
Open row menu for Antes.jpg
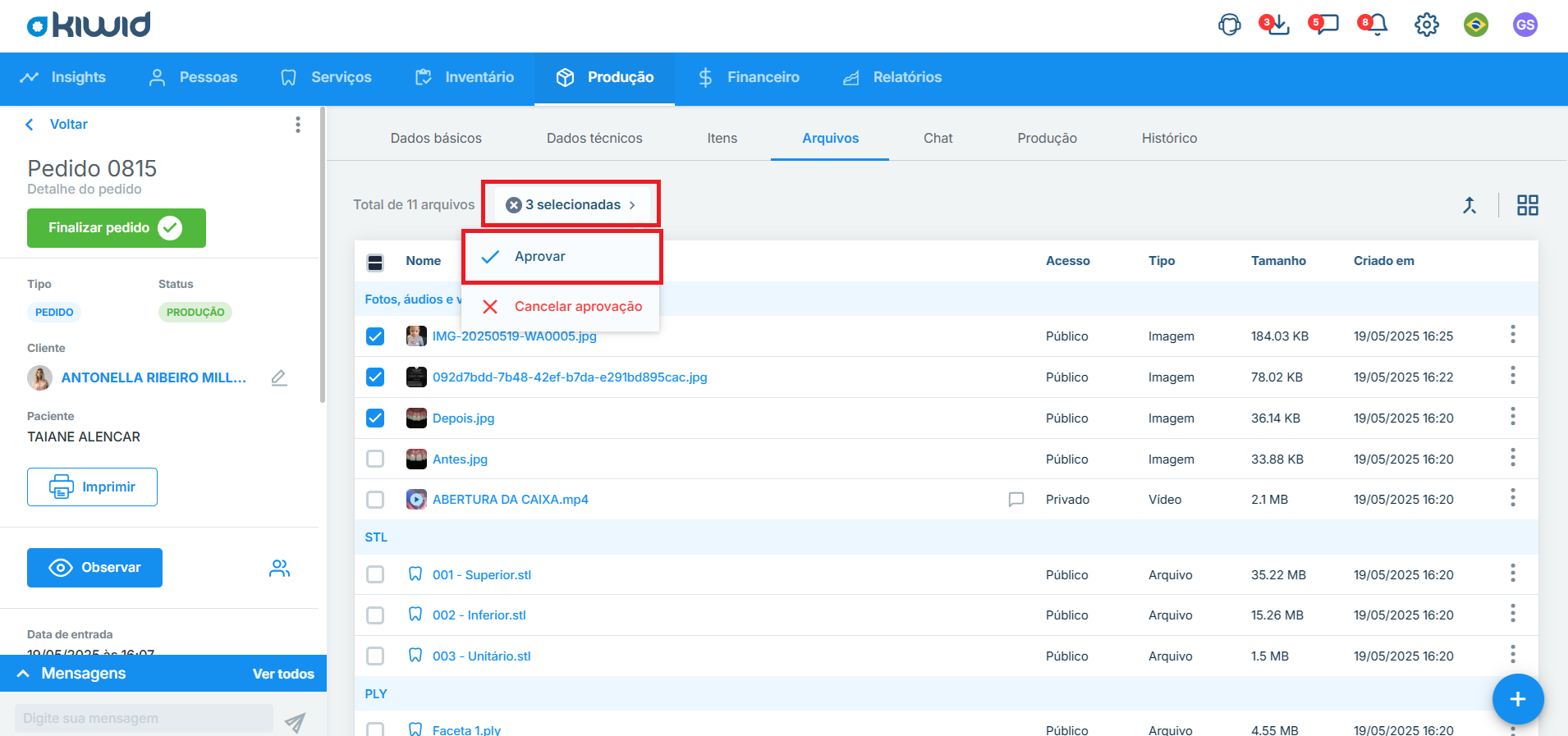click(x=1512, y=458)
